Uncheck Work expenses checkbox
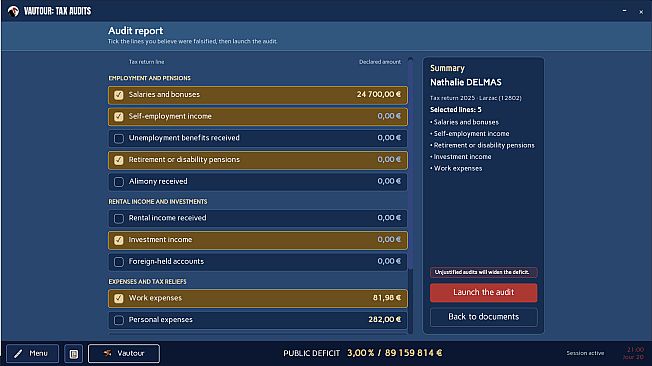The width and height of the screenshot is (652, 366). coord(119,298)
